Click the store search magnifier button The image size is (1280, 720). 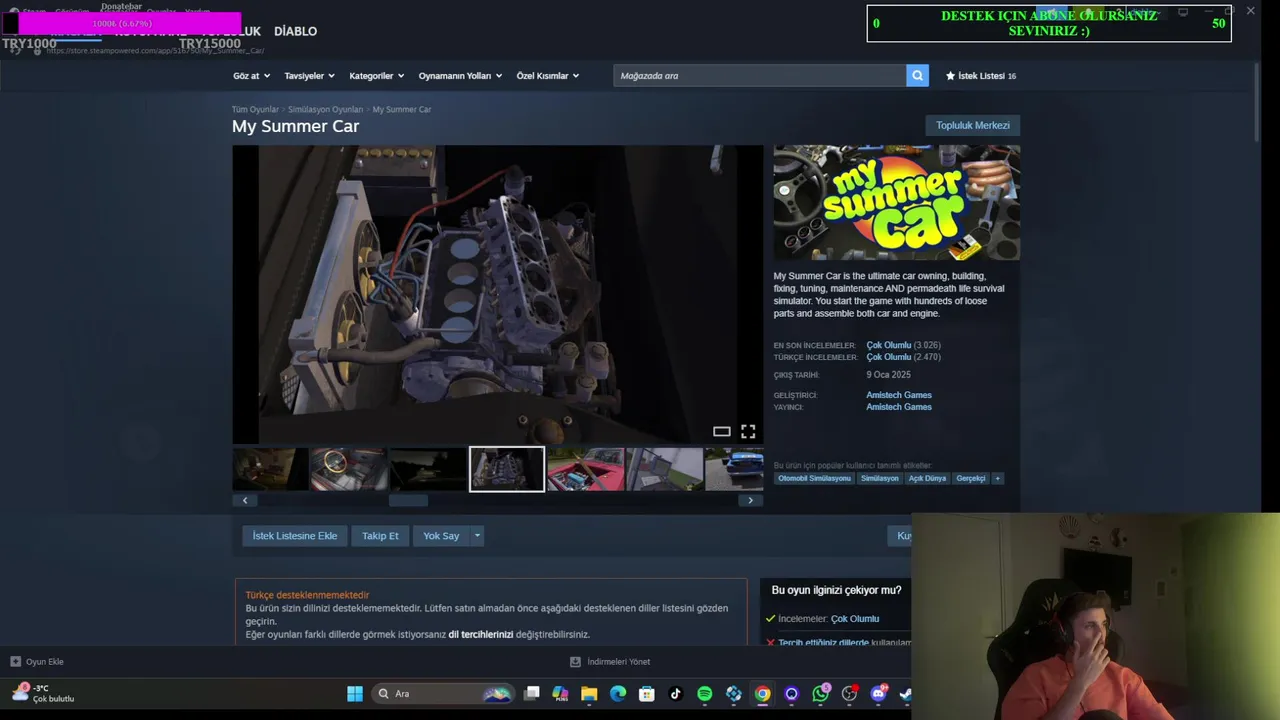(917, 76)
